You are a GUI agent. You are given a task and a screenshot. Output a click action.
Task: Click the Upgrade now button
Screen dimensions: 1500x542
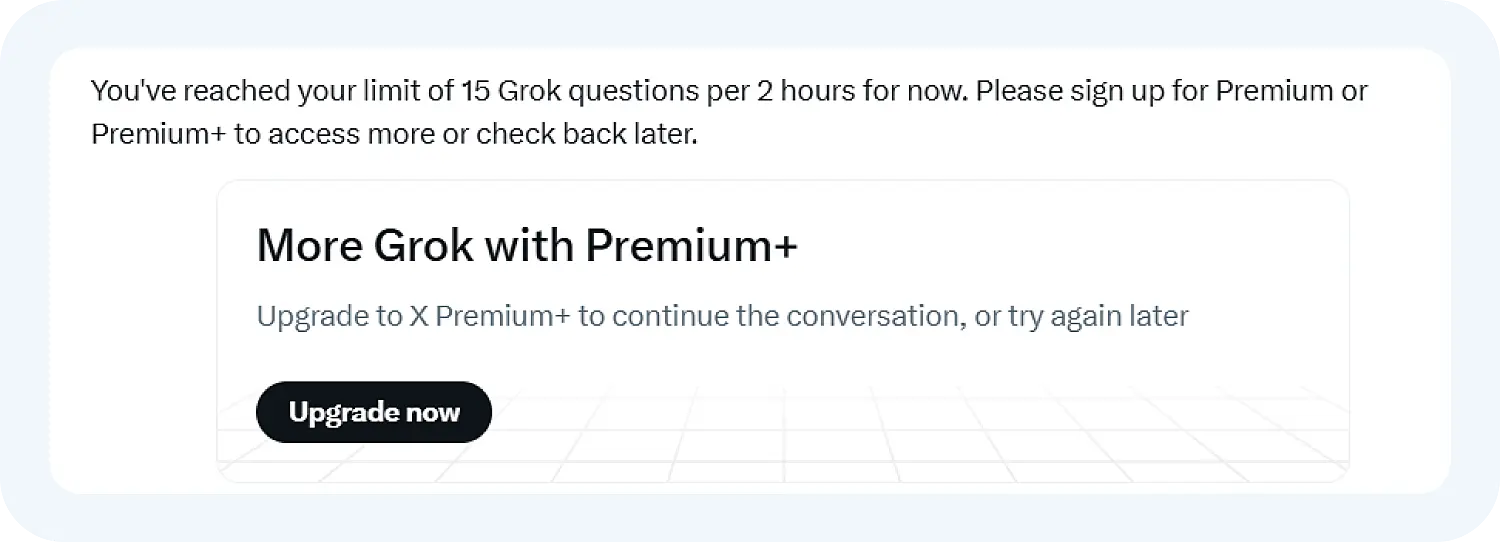coord(374,412)
